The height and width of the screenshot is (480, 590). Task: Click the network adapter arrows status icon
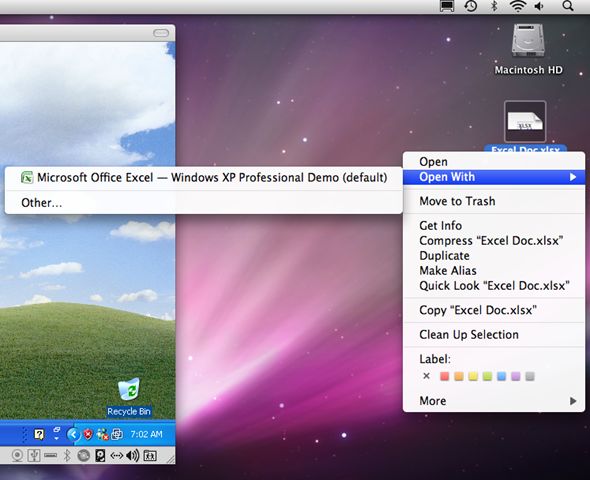(117, 456)
